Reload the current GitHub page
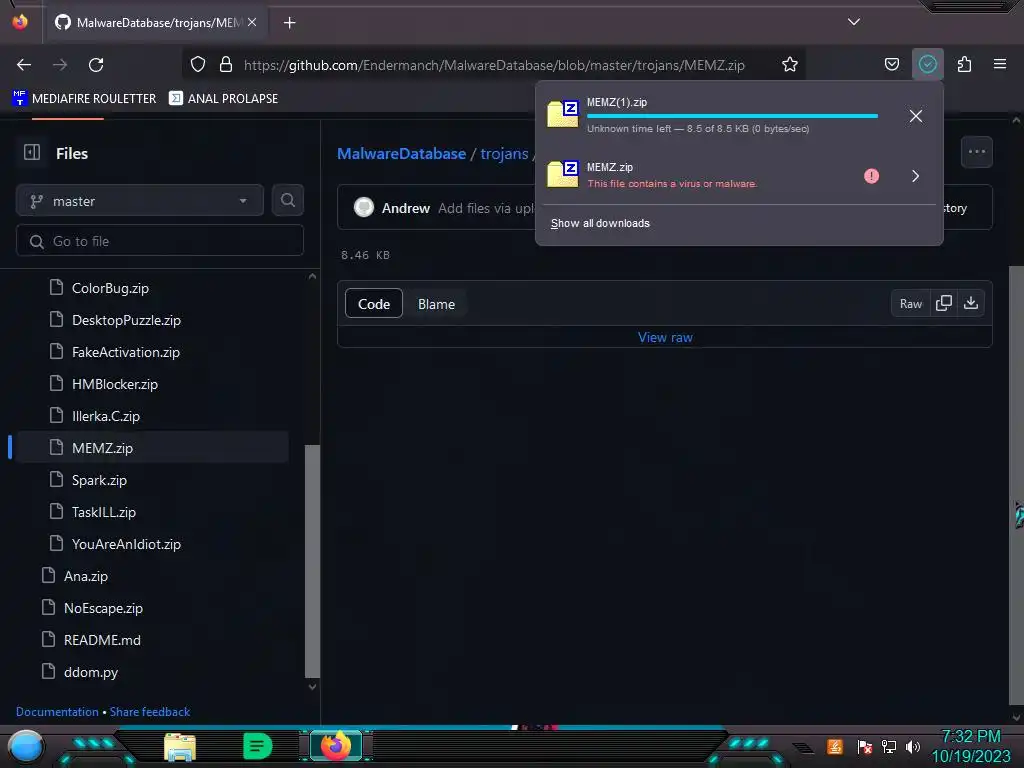Image resolution: width=1024 pixels, height=768 pixels. (96, 65)
